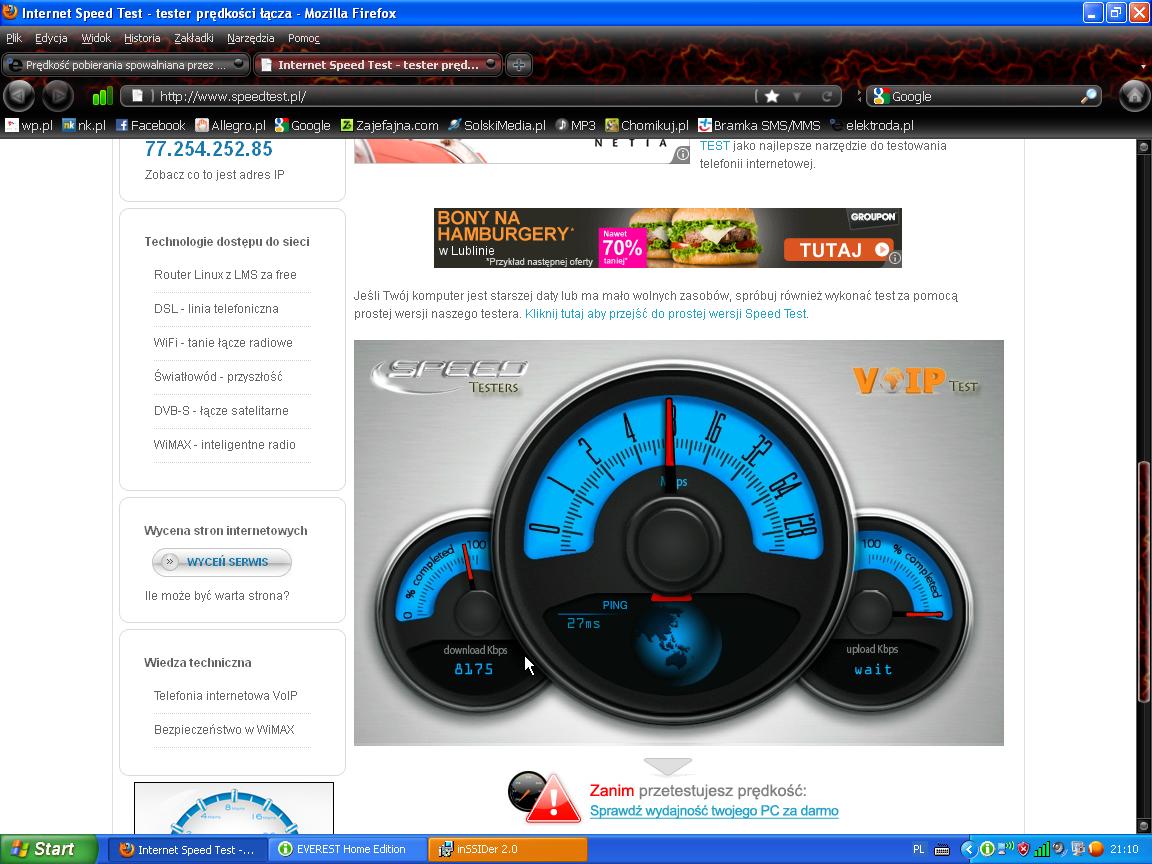Image resolution: width=1152 pixels, height=864 pixels.
Task: Open the Allegro.pl bookmark
Action: click(x=231, y=126)
